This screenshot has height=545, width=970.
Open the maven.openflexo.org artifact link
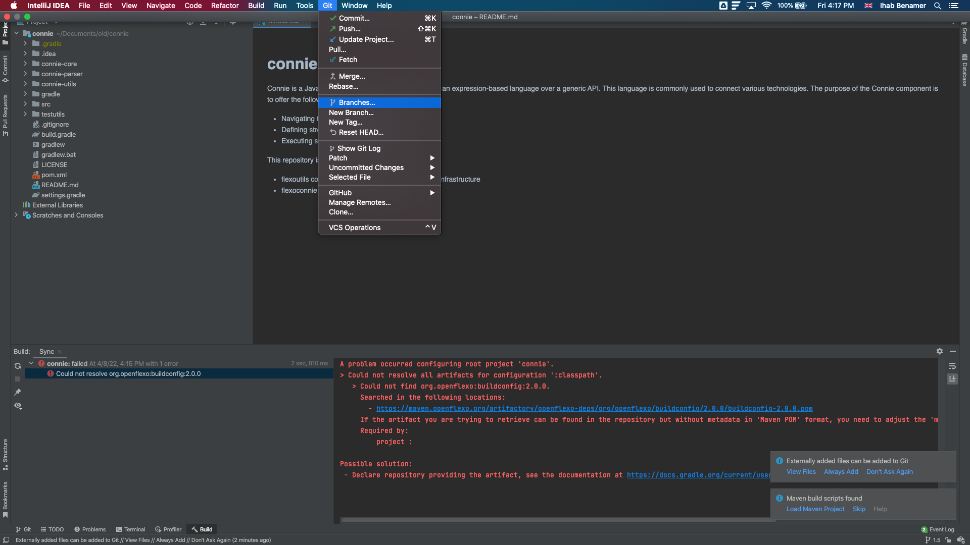(594, 409)
